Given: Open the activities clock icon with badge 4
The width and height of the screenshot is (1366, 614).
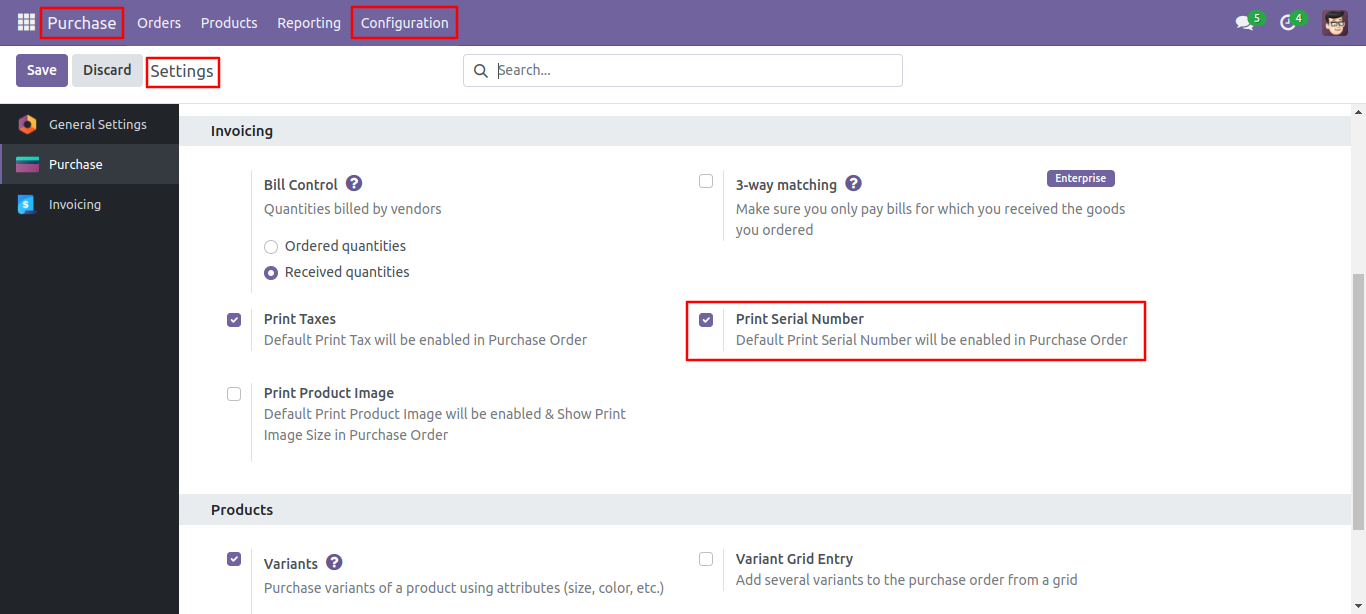Looking at the screenshot, I should tap(1288, 23).
